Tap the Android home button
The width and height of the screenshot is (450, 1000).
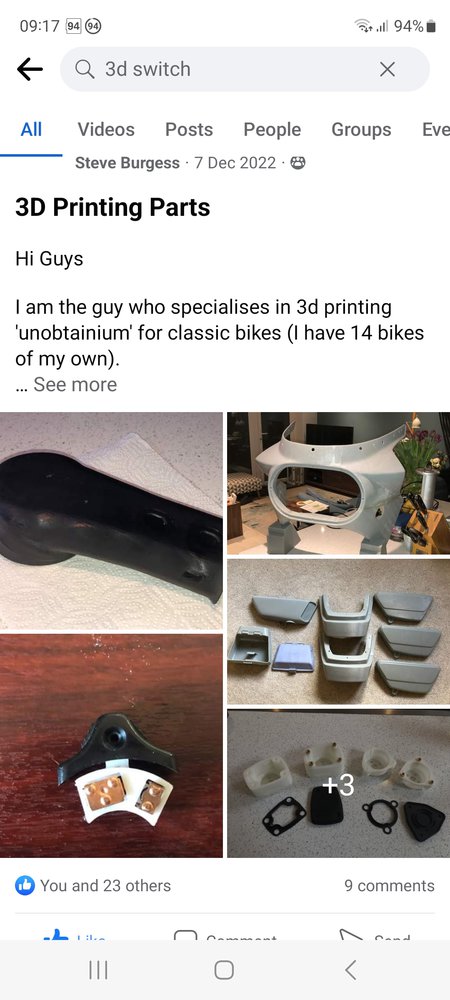point(224,970)
